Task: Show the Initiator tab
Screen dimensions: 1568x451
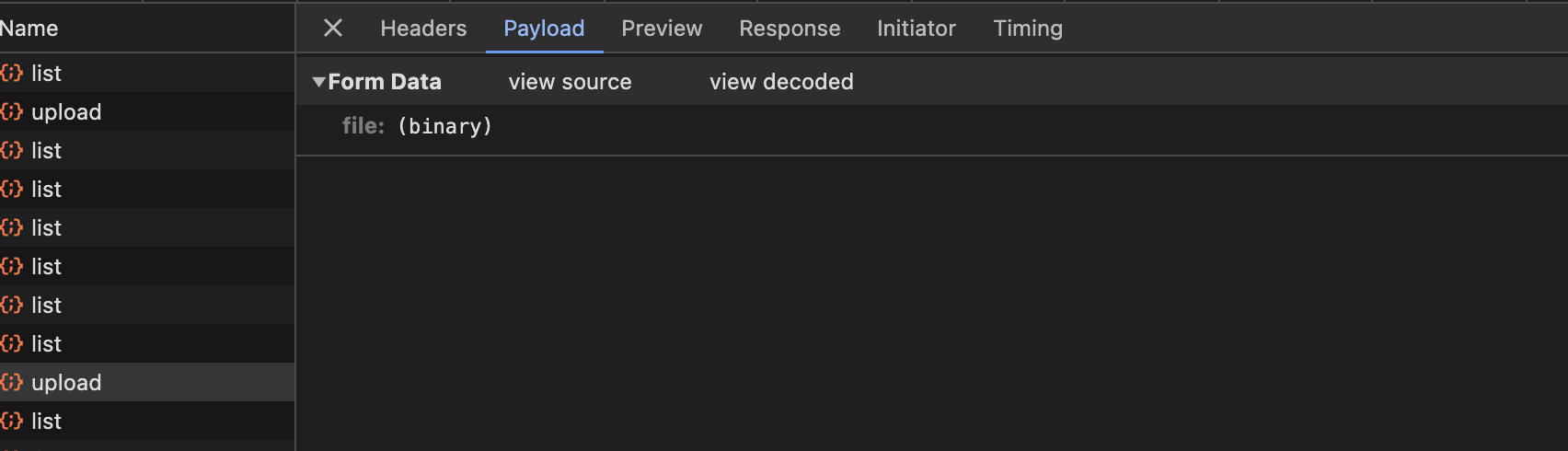Action: point(916,29)
